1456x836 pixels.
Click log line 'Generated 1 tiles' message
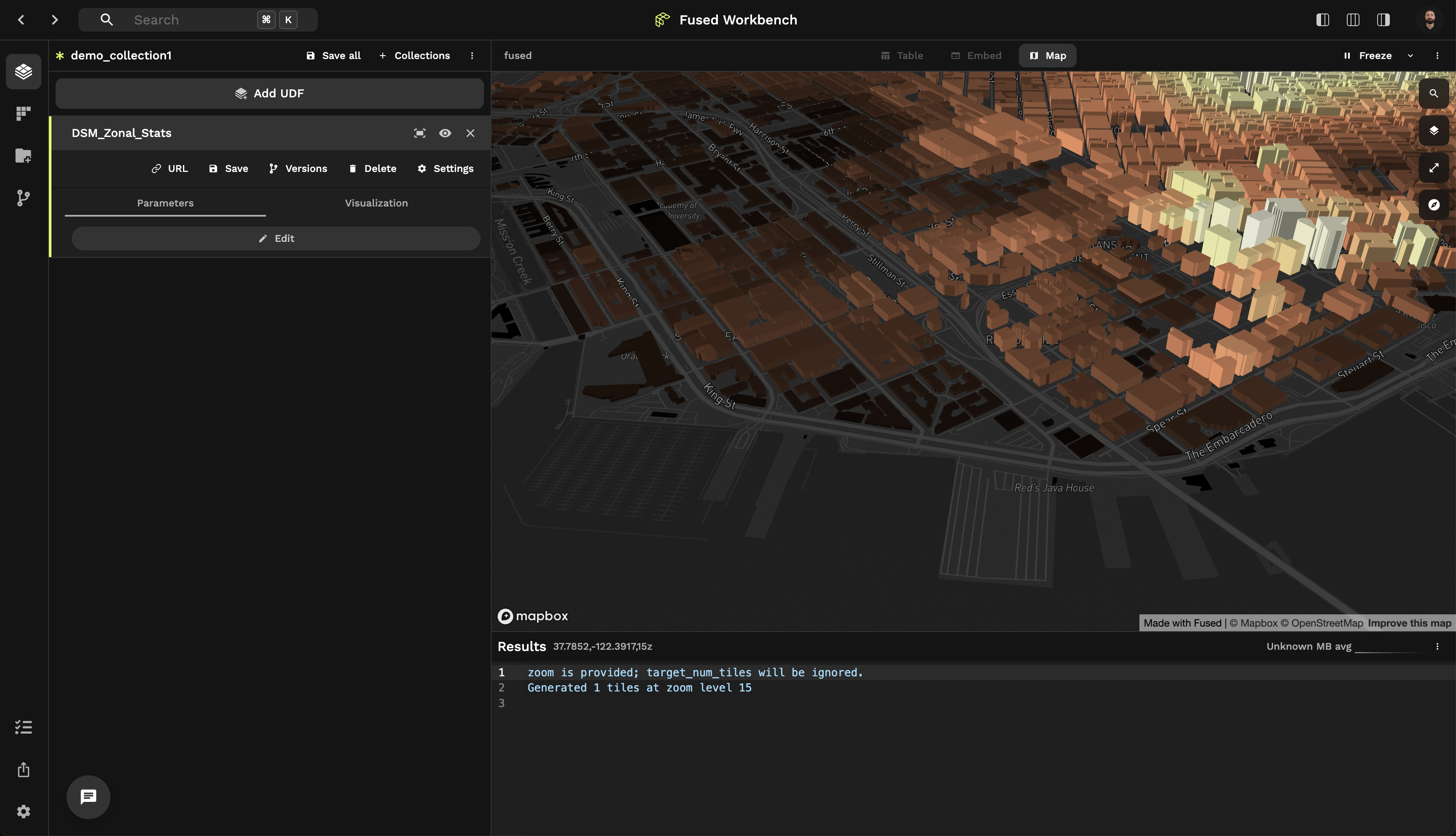pos(639,688)
